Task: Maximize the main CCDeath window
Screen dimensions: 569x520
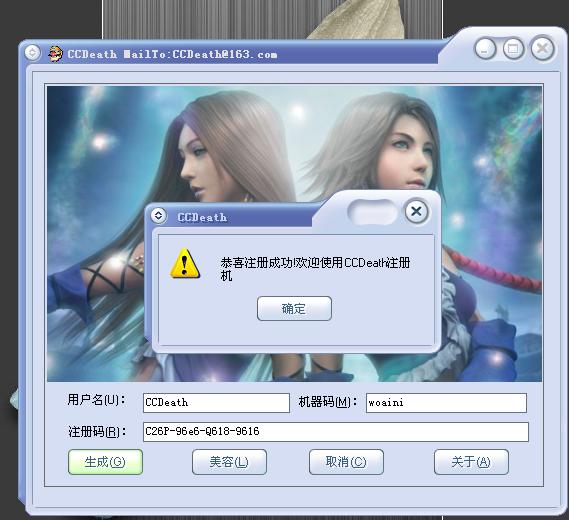Action: click(x=513, y=48)
